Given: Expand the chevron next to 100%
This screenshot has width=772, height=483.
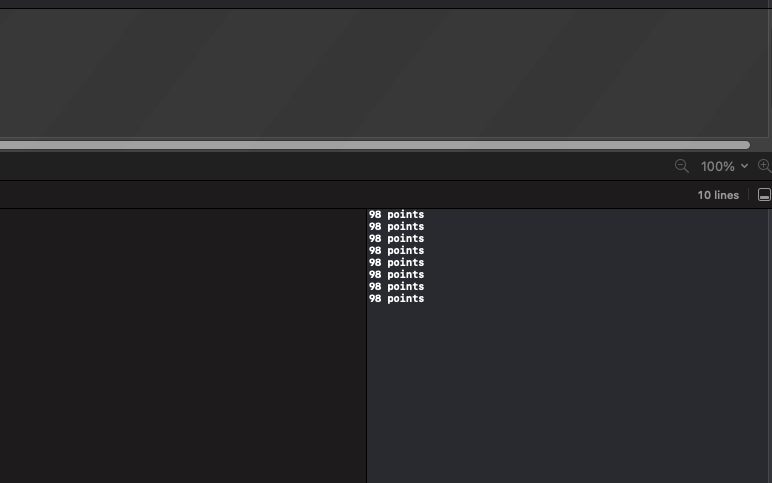Looking at the screenshot, I should [744, 166].
